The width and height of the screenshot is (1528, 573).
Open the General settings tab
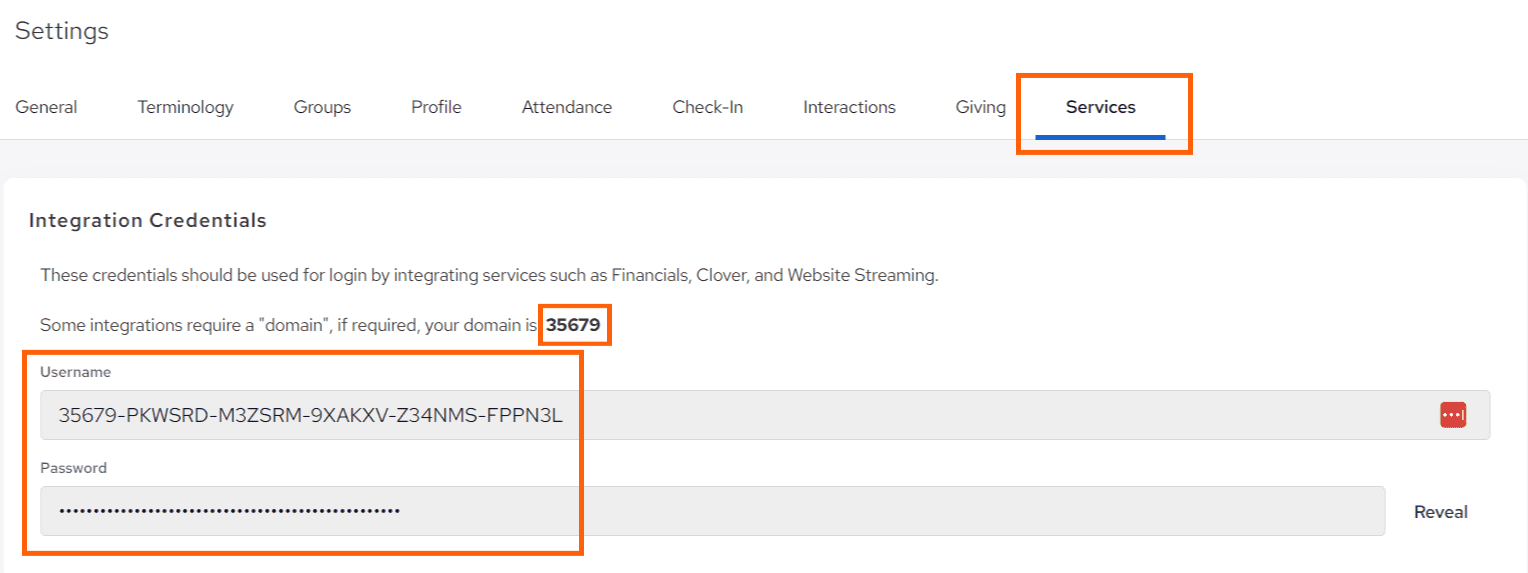(x=46, y=107)
